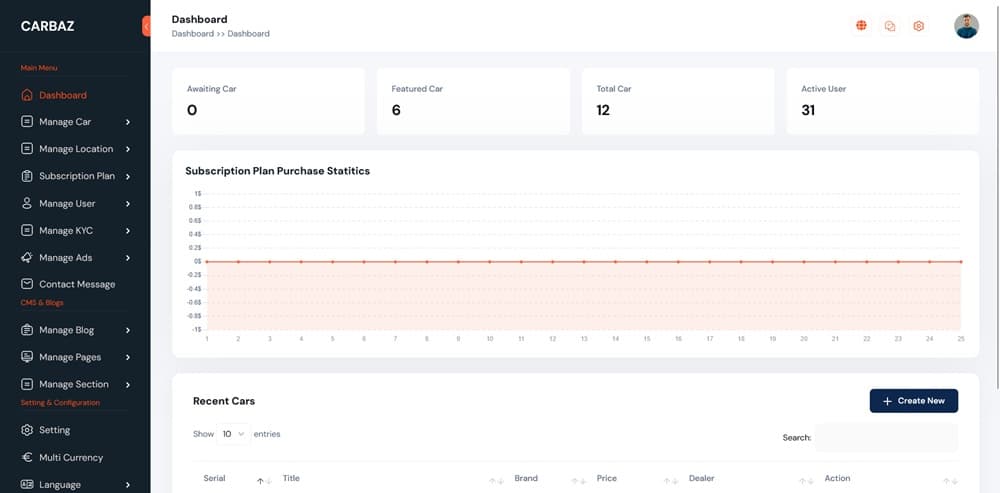Click the Multi Currency euro icon

coord(27,457)
